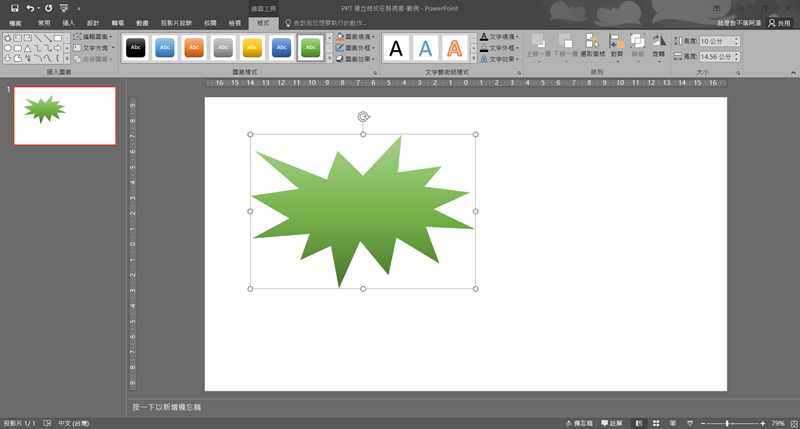Click the Align (對齊) objects icon
The height and width of the screenshot is (429, 800).
tap(615, 45)
